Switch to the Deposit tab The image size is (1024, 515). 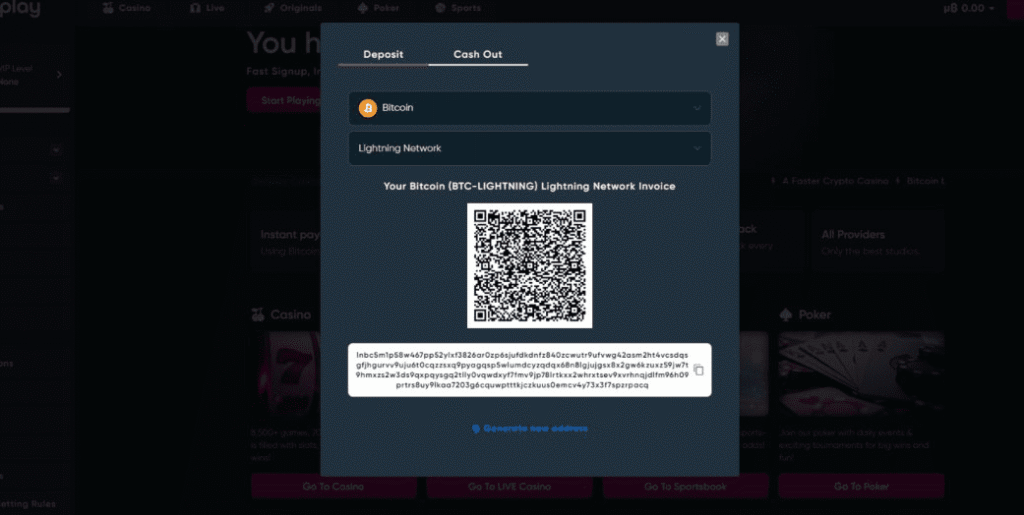tap(383, 54)
